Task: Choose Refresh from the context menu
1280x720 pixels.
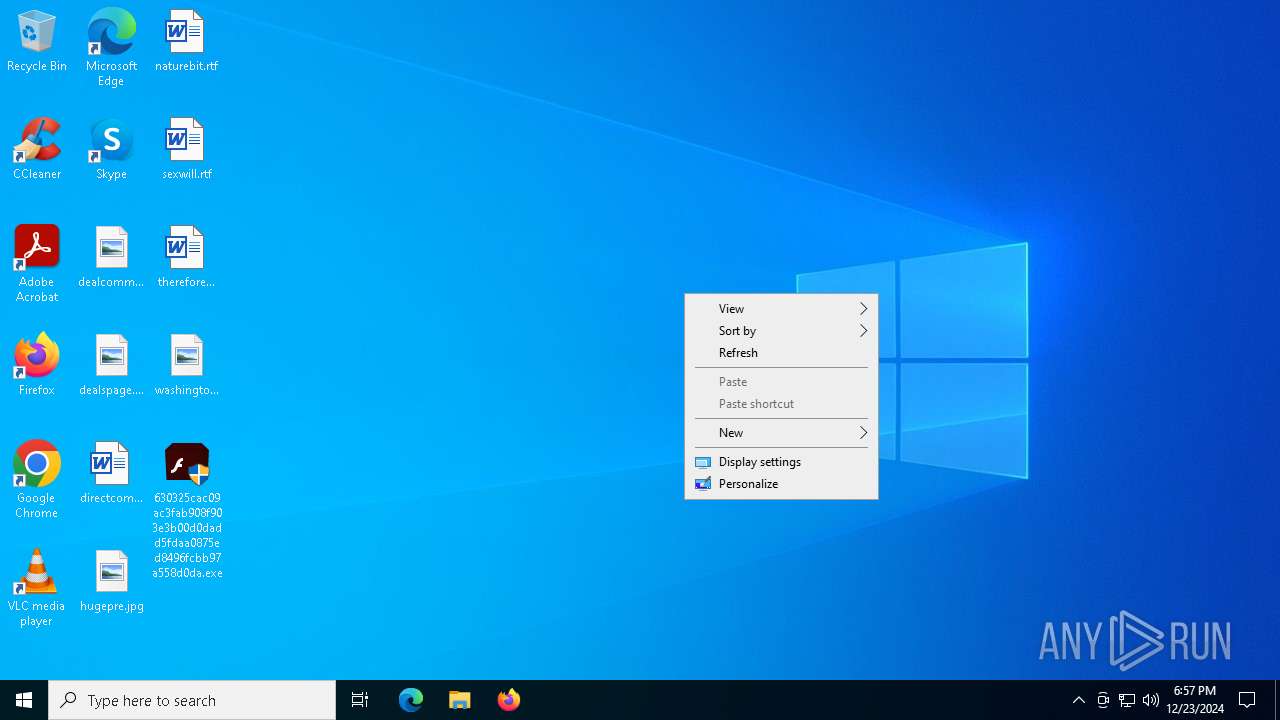Action: (781, 353)
